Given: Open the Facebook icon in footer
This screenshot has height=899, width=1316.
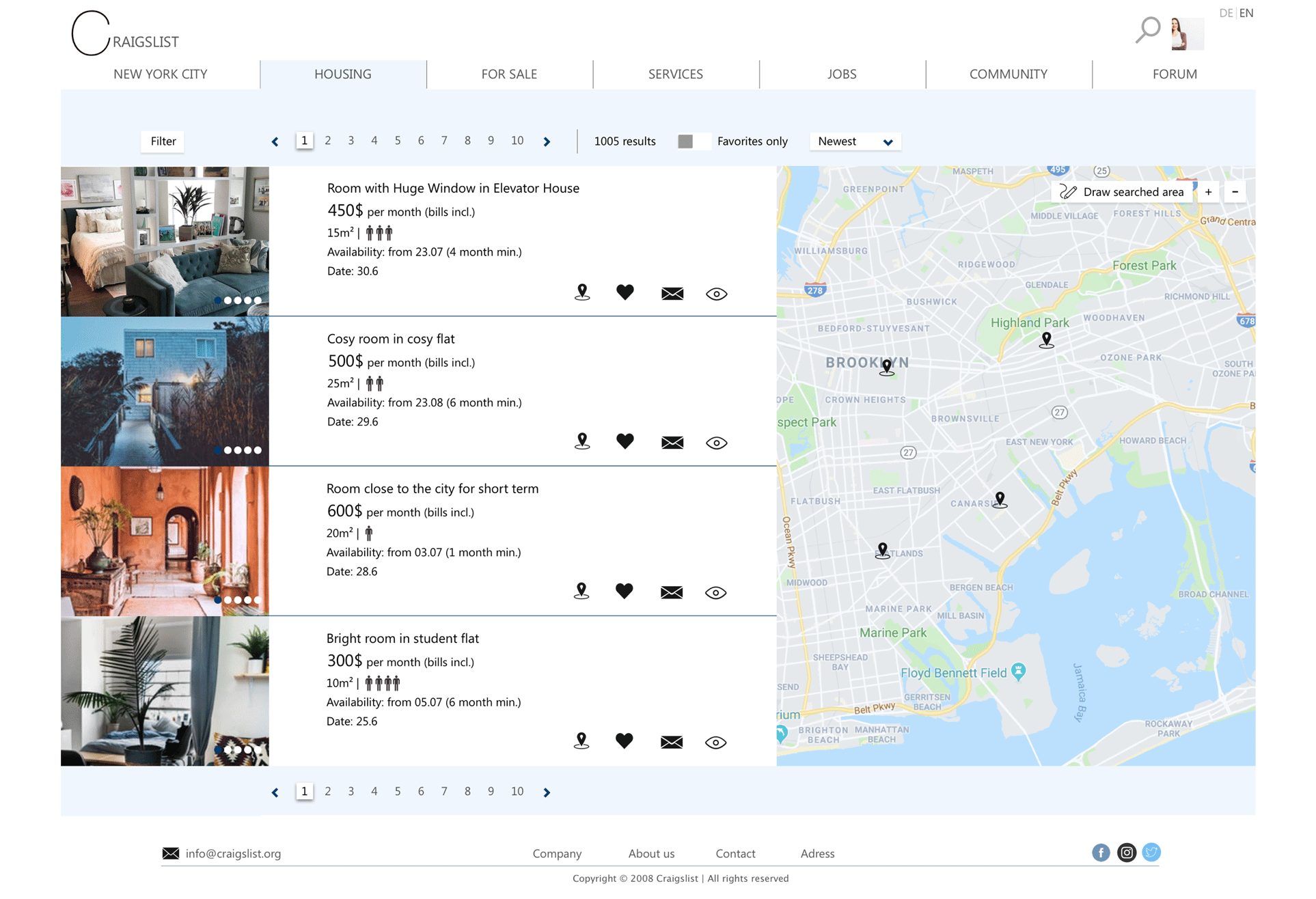Looking at the screenshot, I should click(x=1101, y=853).
